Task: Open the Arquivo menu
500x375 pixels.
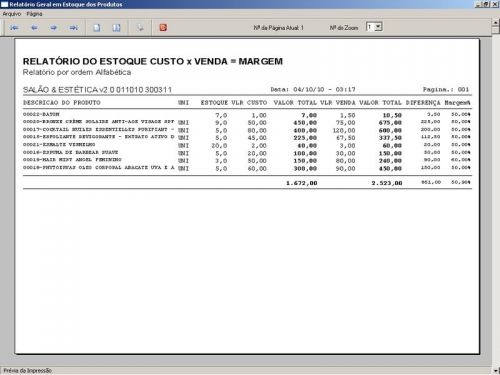Action: 12,14
